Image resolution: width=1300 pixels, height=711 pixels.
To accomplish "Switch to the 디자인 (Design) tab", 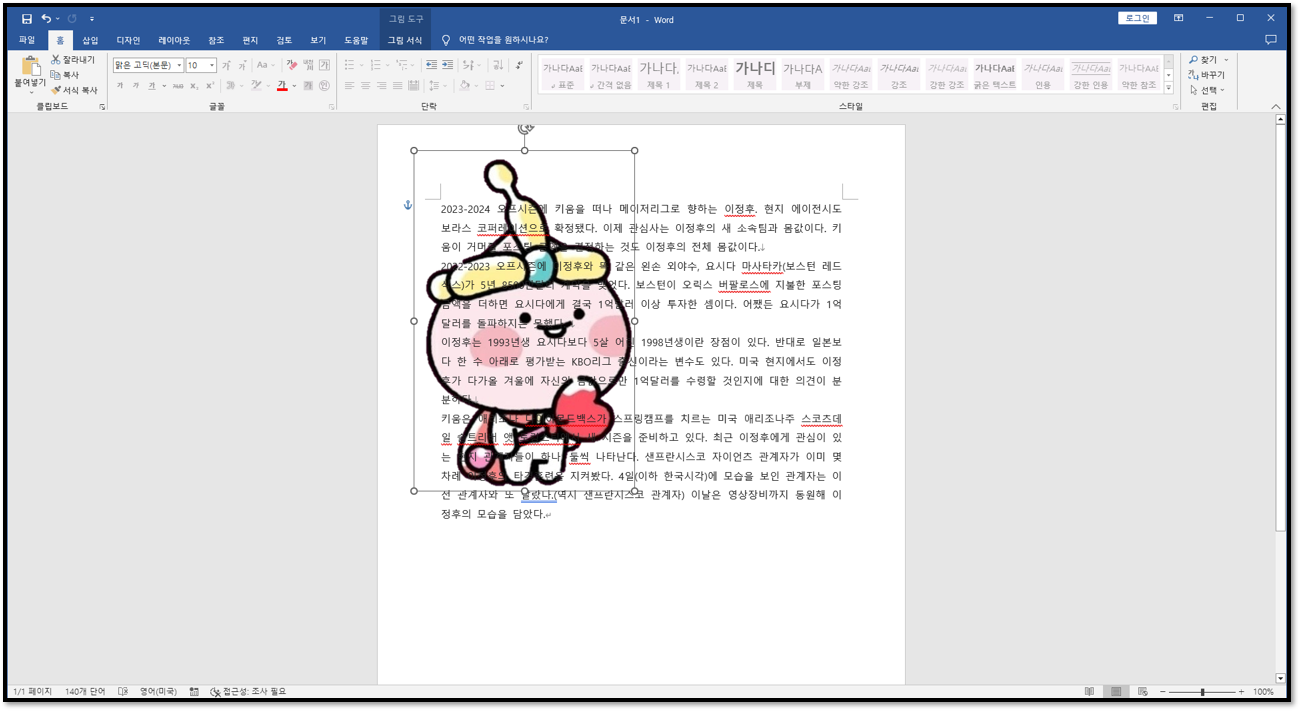I will [128, 40].
